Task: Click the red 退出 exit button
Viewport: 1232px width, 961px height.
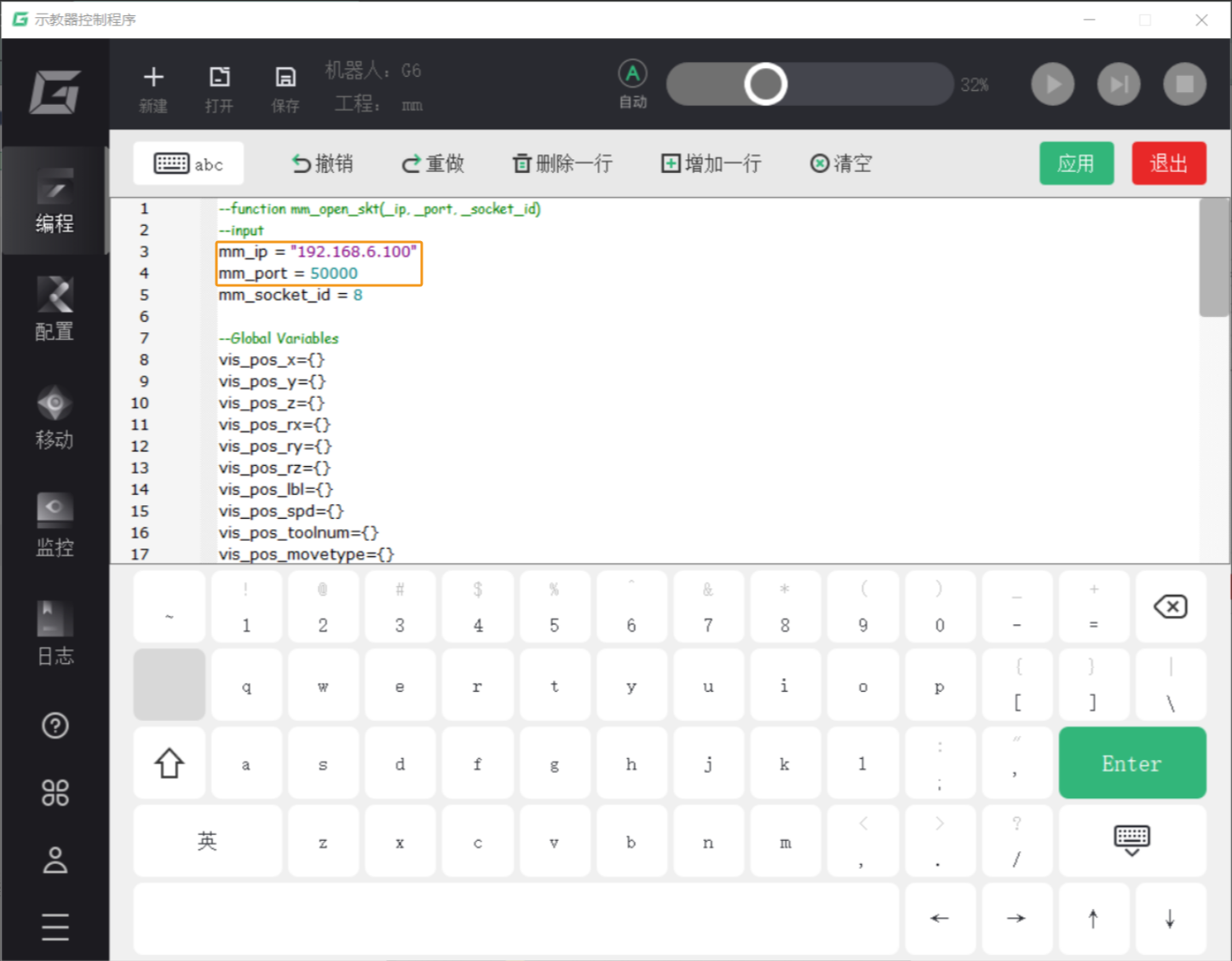Action: point(1168,164)
